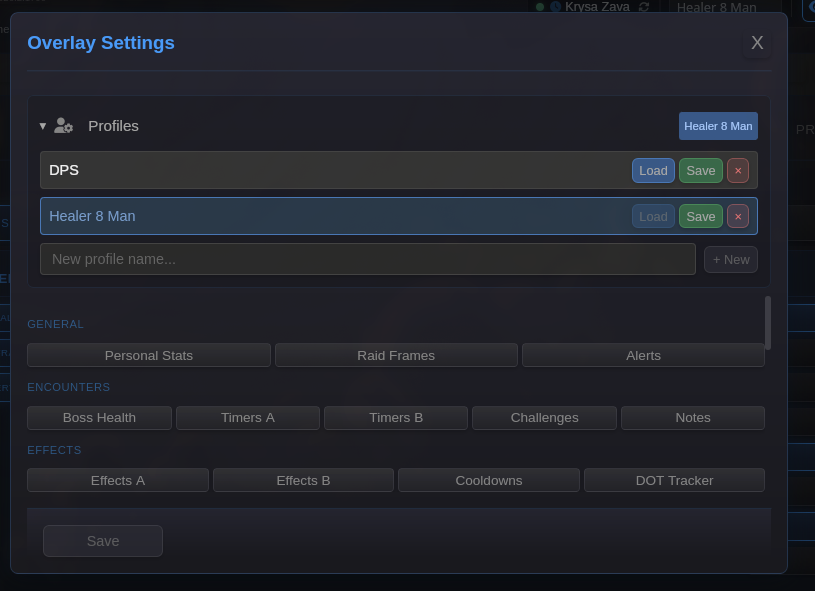Toggle the Timers A overlay

[247, 417]
